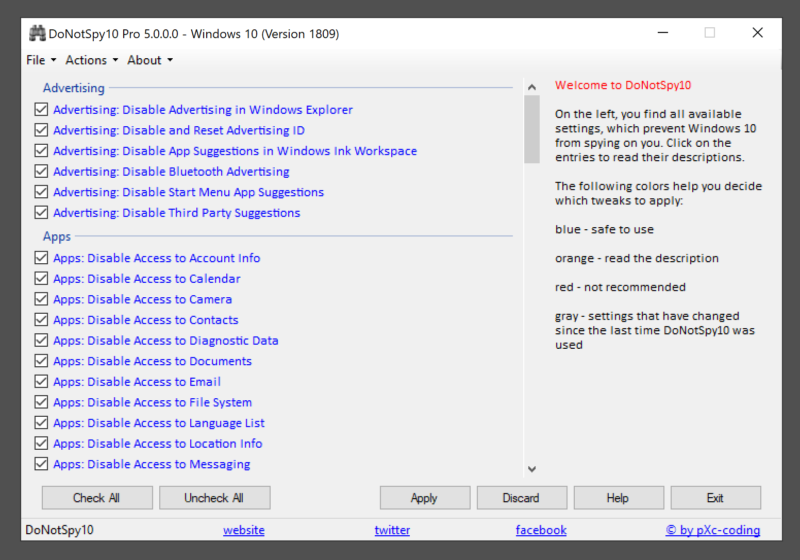Open the pXc-coding copyright link
800x560 pixels.
(712, 530)
